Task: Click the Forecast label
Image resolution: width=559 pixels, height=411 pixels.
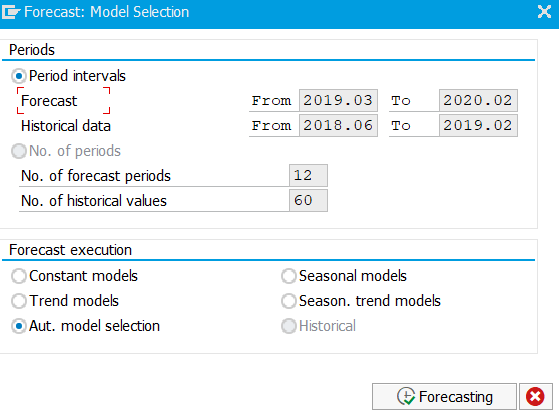Action: (x=49, y=101)
